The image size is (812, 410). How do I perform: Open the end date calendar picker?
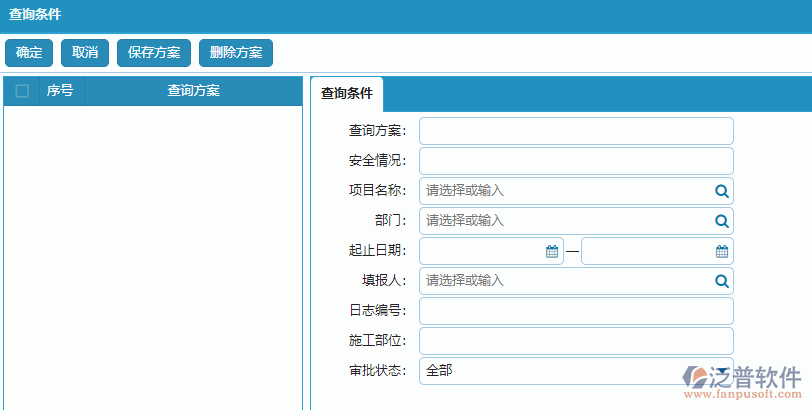click(x=722, y=252)
